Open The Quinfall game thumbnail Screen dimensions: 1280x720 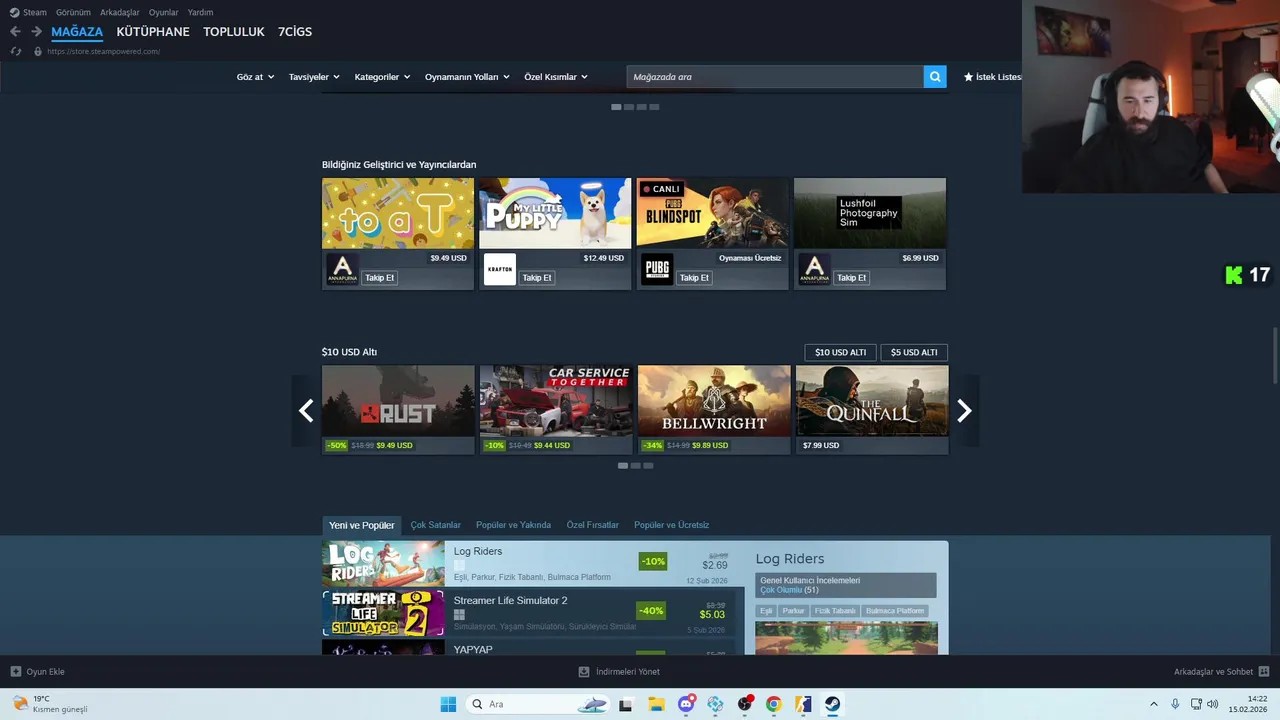coord(872,401)
